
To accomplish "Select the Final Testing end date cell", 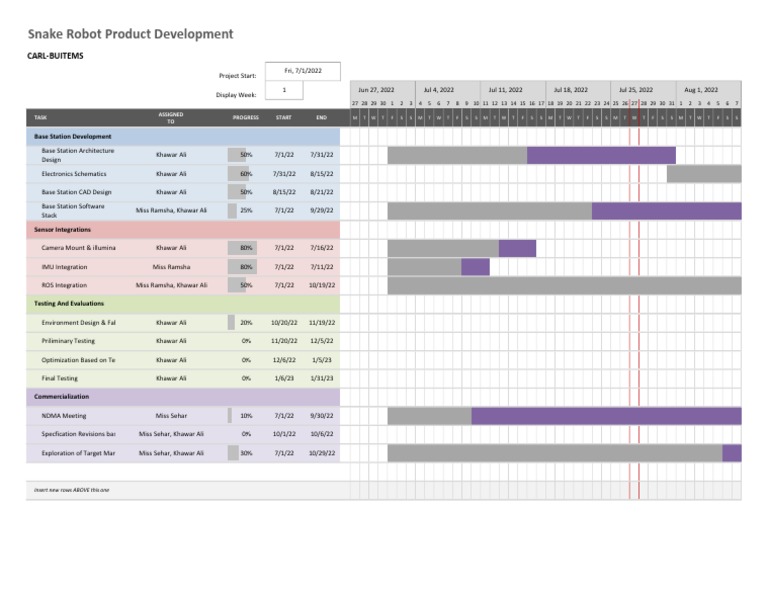I will point(322,378).
